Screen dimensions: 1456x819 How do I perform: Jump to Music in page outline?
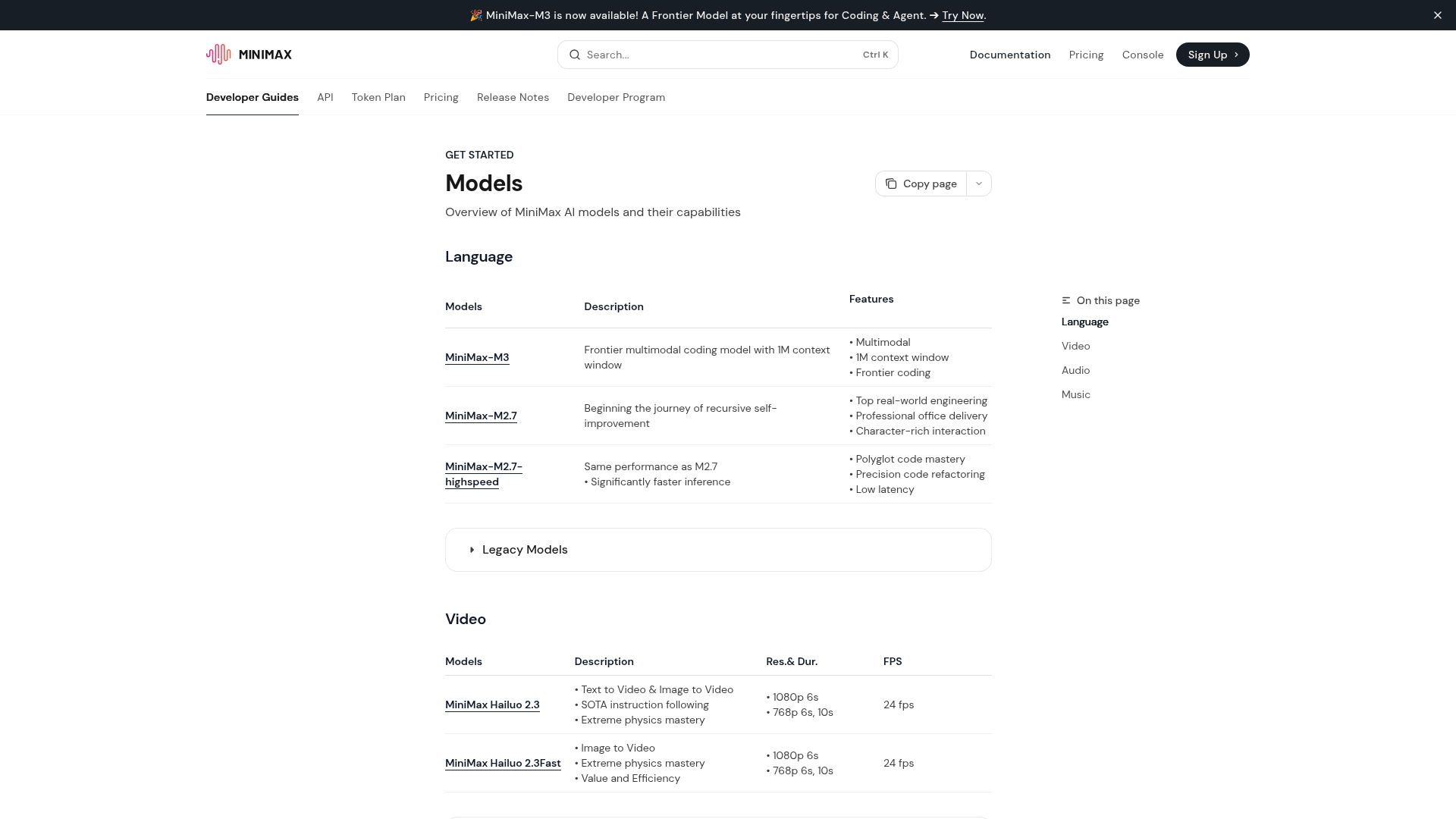[x=1075, y=394]
